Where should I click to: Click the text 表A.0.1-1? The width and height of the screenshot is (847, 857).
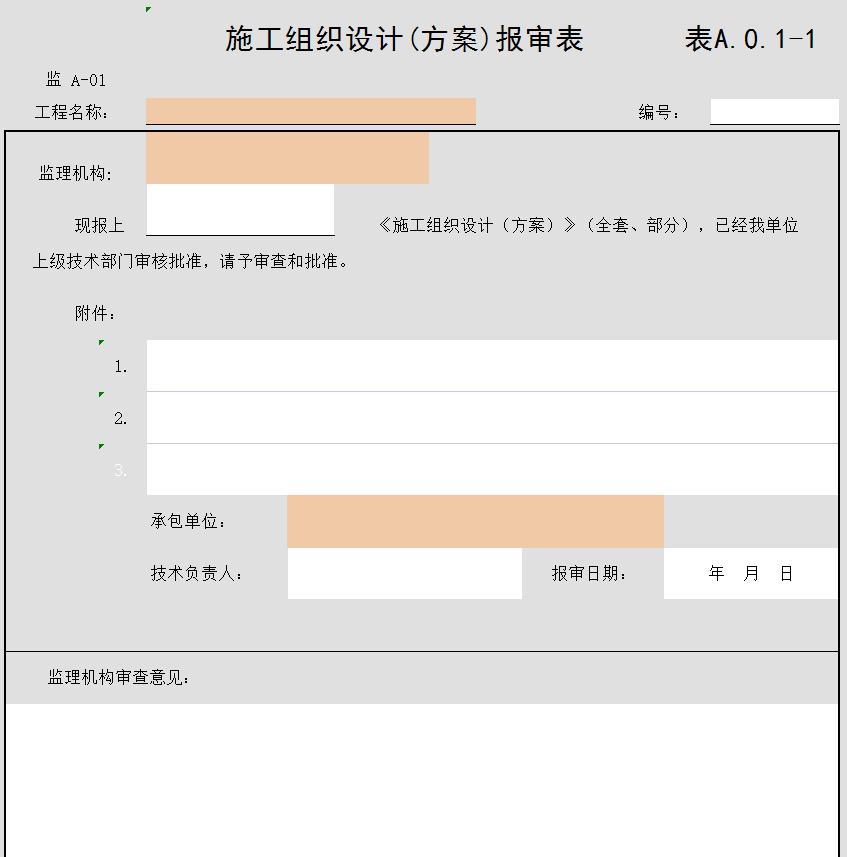pos(750,39)
